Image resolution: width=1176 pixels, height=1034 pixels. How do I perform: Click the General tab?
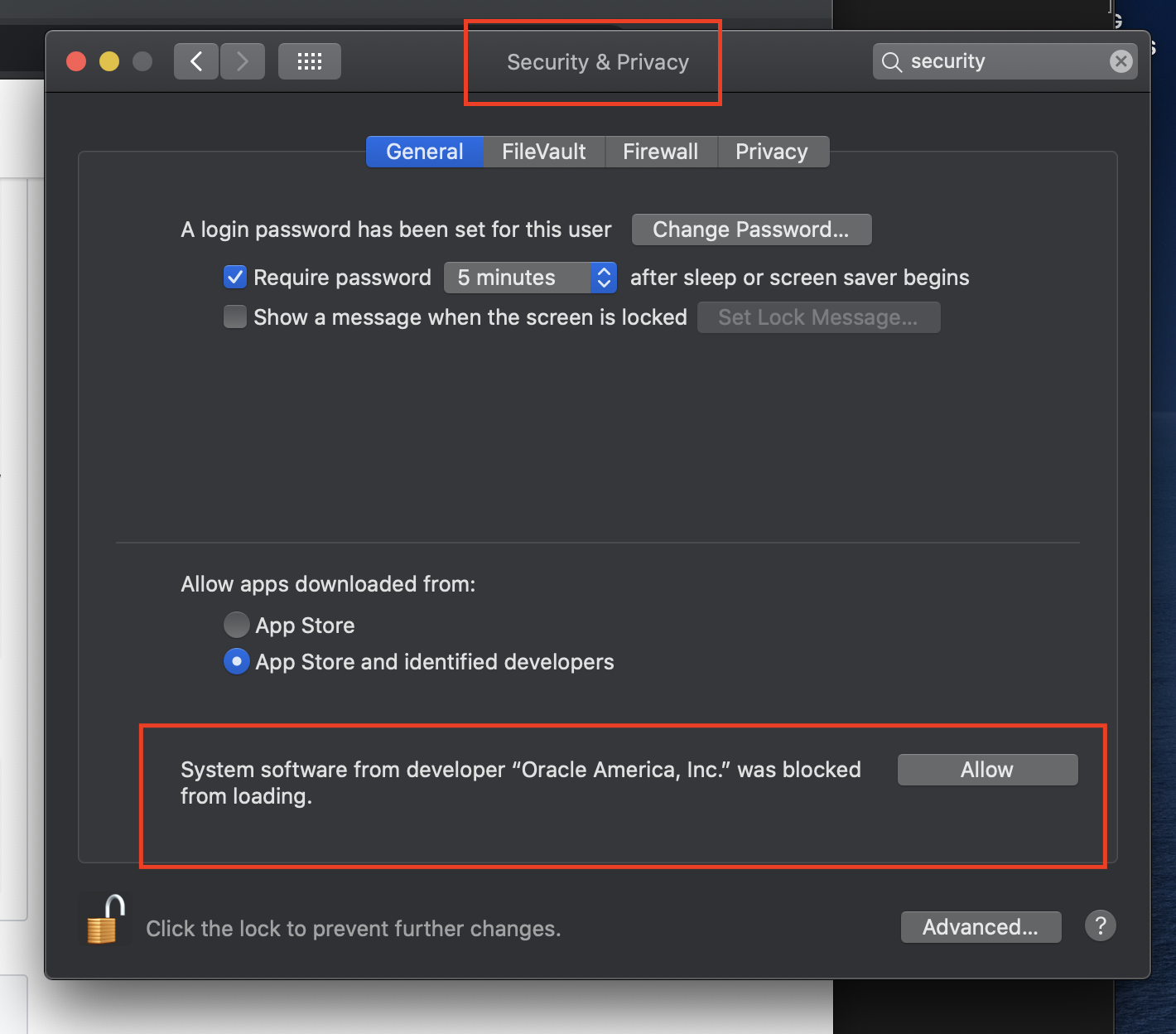pyautogui.click(x=424, y=152)
